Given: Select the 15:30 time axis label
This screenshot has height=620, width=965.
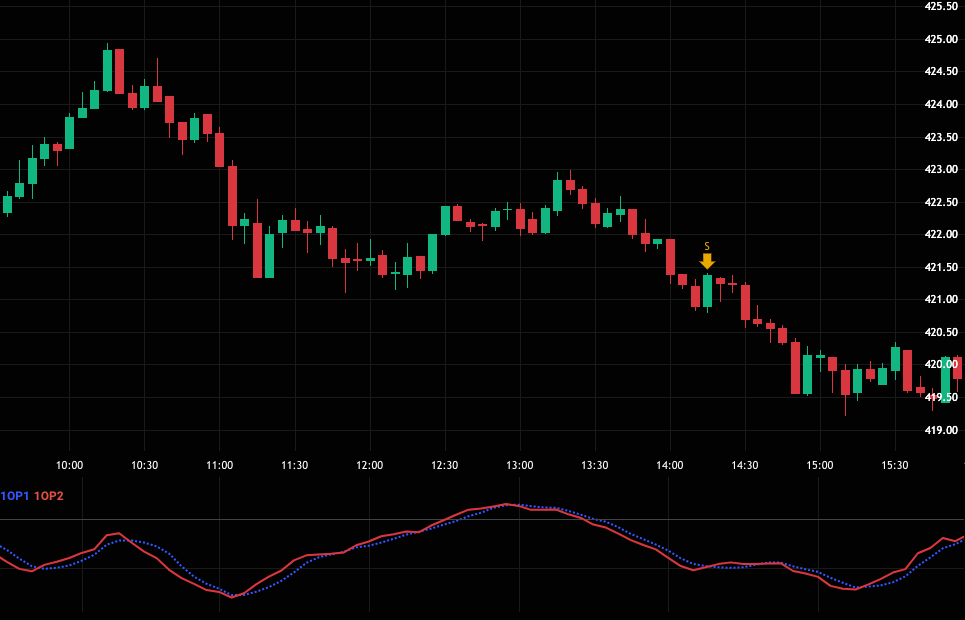Looking at the screenshot, I should [x=895, y=465].
